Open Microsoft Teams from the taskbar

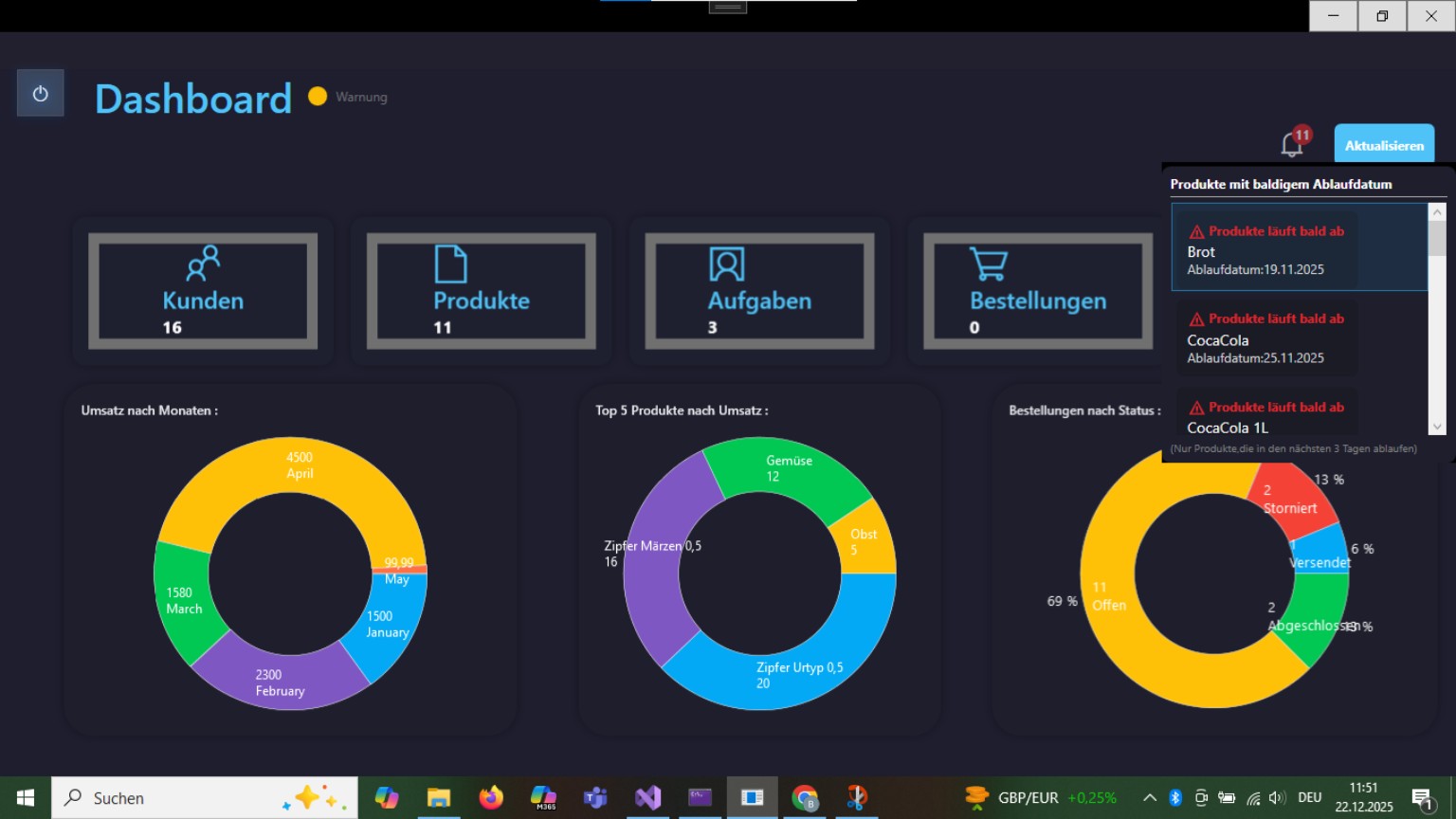click(594, 797)
